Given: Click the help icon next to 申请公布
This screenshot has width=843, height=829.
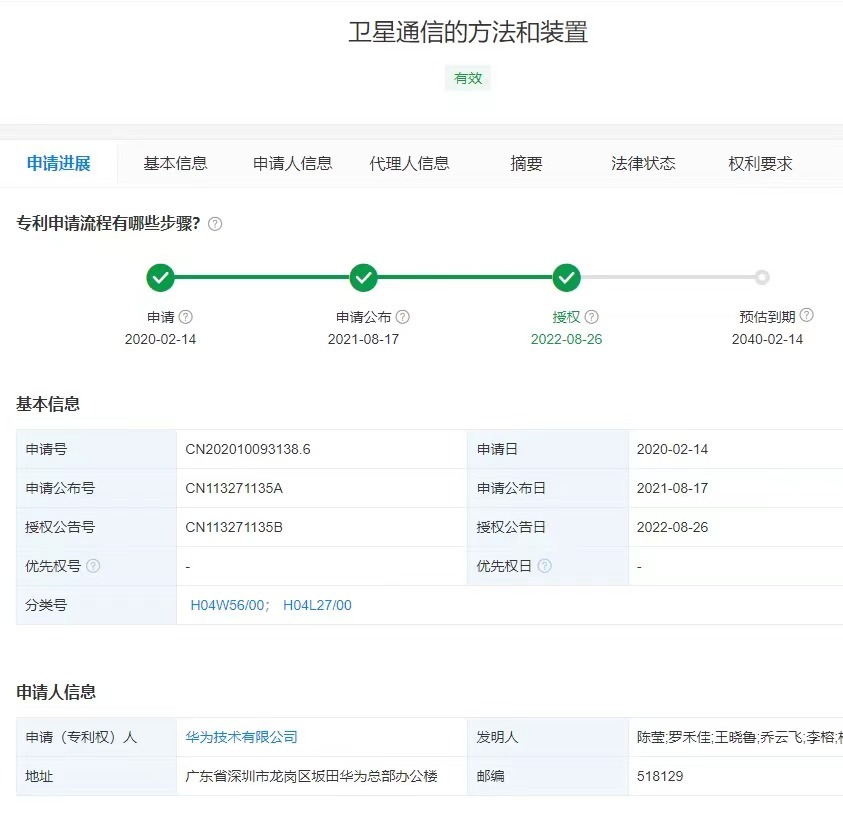Looking at the screenshot, I should [x=403, y=317].
